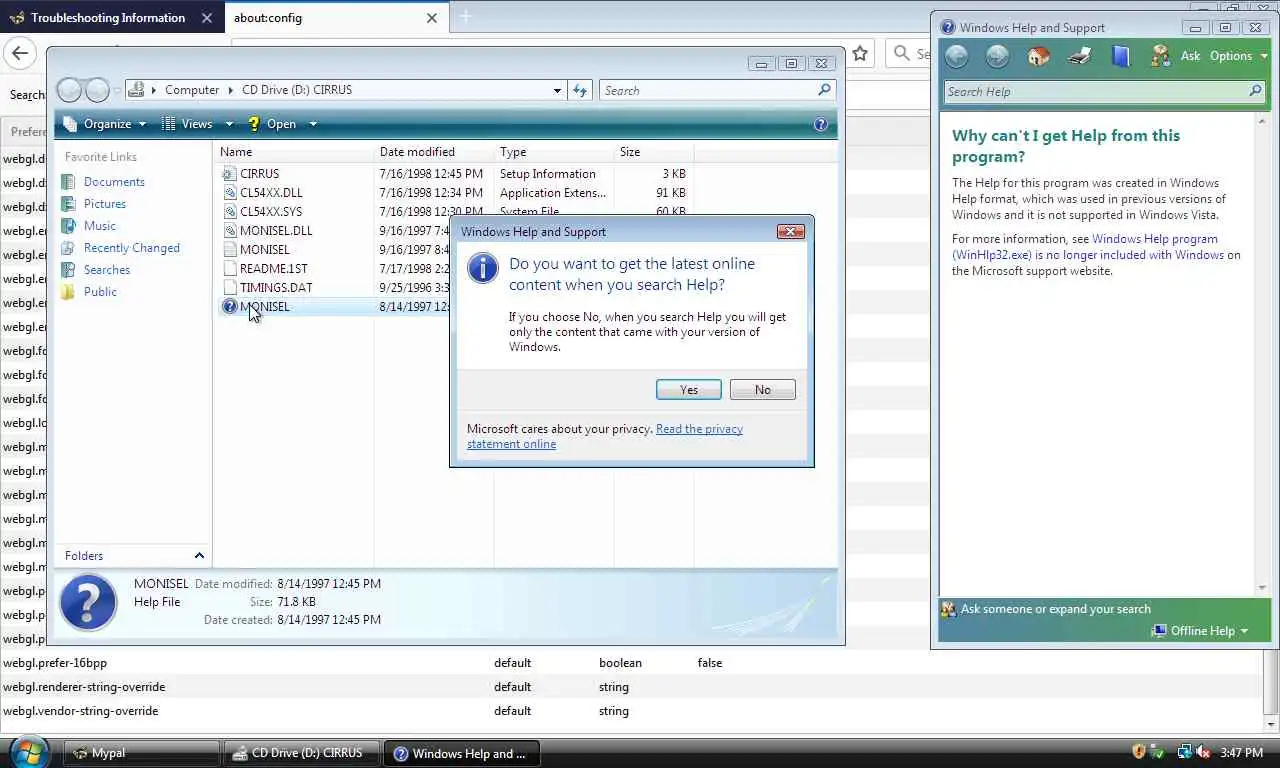Click Ask someone or expand your search
1280x768 pixels.
[1055, 609]
